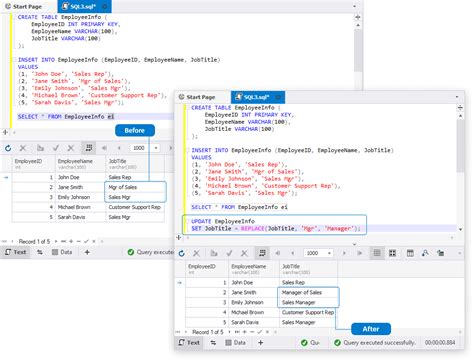Toggle paginal mode icon in back window
The image size is (474, 364).
89,148
